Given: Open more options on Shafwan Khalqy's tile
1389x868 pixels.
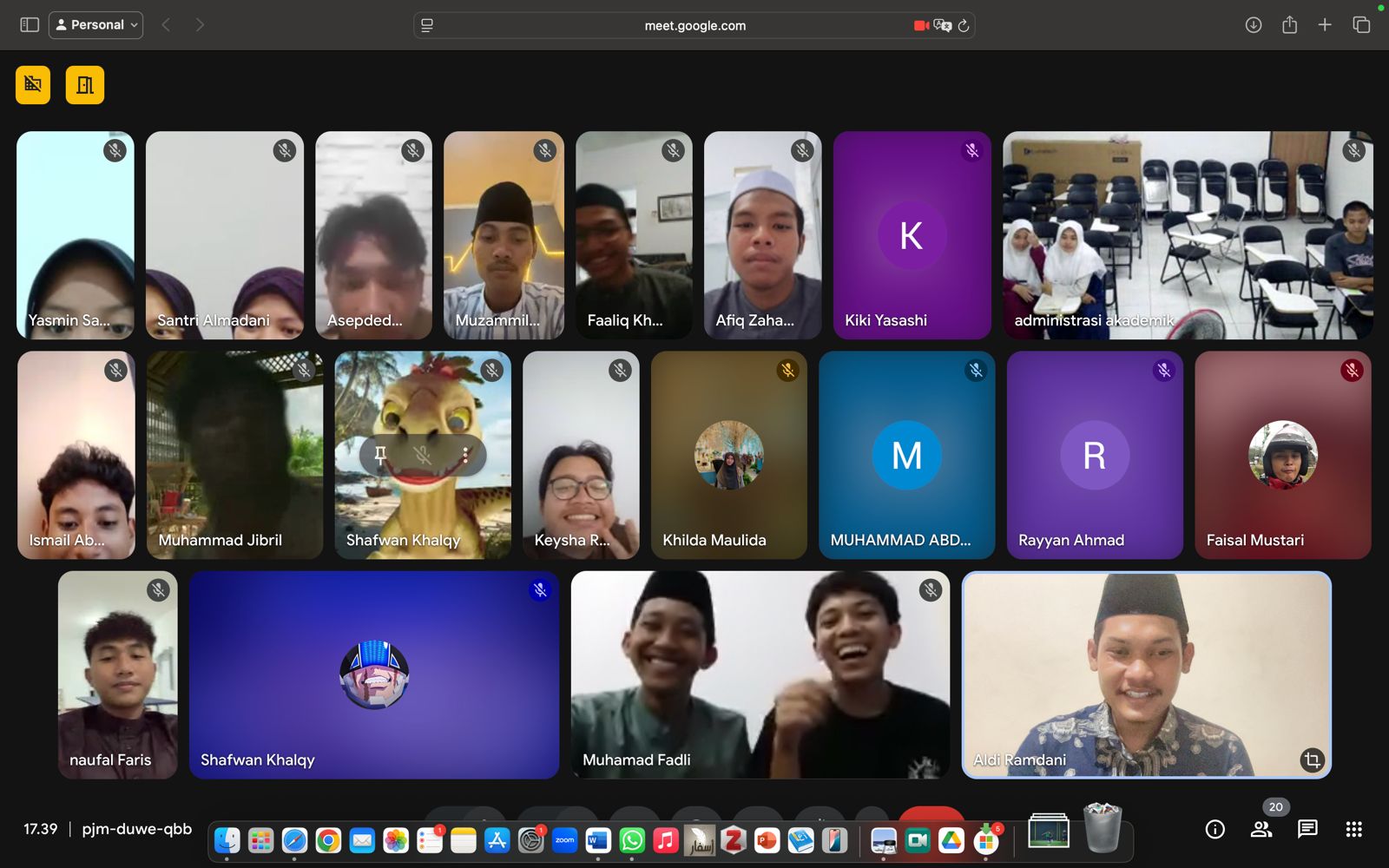Looking at the screenshot, I should click(x=466, y=456).
